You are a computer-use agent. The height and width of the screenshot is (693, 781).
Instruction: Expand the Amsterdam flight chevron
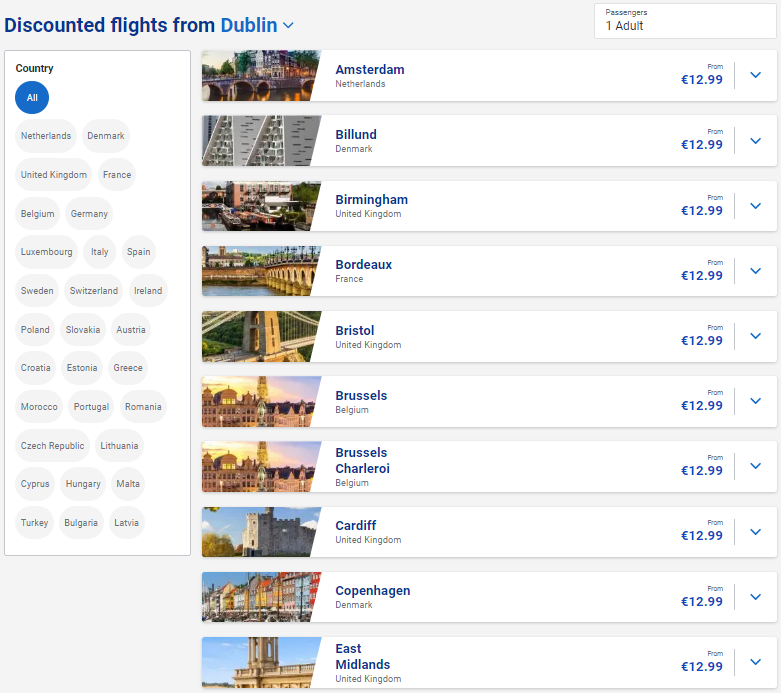tap(755, 76)
